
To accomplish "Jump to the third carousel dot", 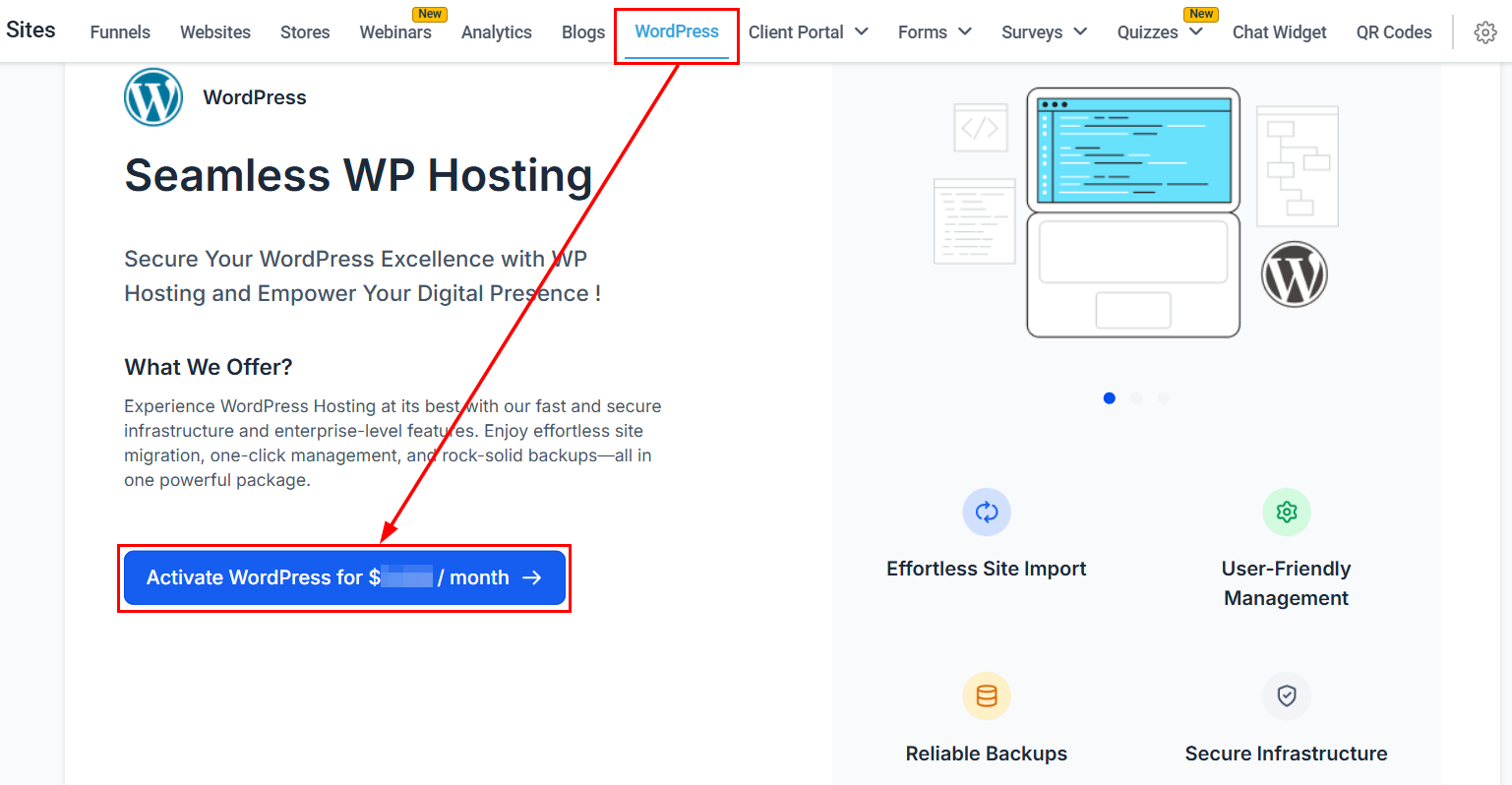I will click(x=1164, y=398).
